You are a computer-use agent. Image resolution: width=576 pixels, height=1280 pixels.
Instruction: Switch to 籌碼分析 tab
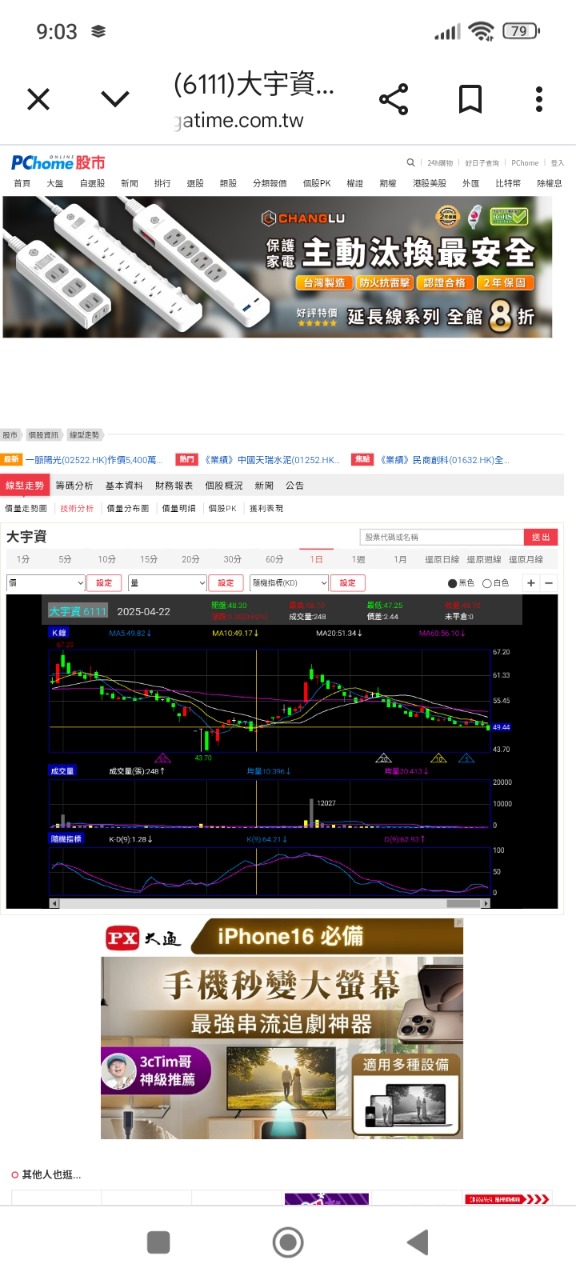point(74,485)
